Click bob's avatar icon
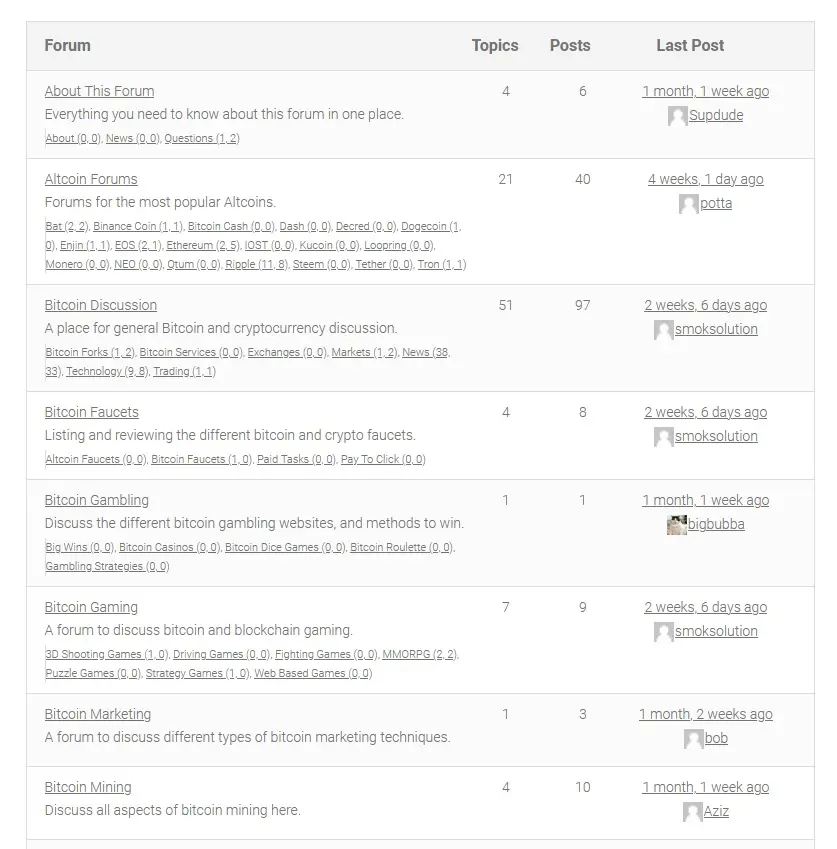Viewport: 837px width, 849px height. [694, 739]
